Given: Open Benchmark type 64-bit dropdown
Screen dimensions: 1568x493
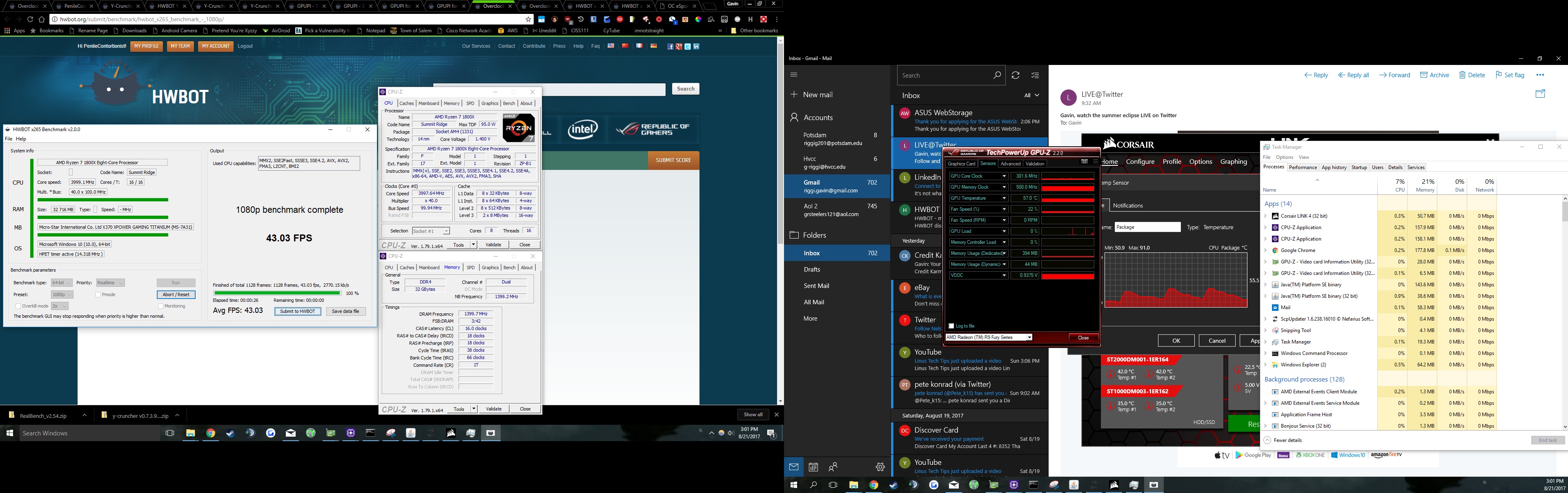Looking at the screenshot, I should 62,283.
